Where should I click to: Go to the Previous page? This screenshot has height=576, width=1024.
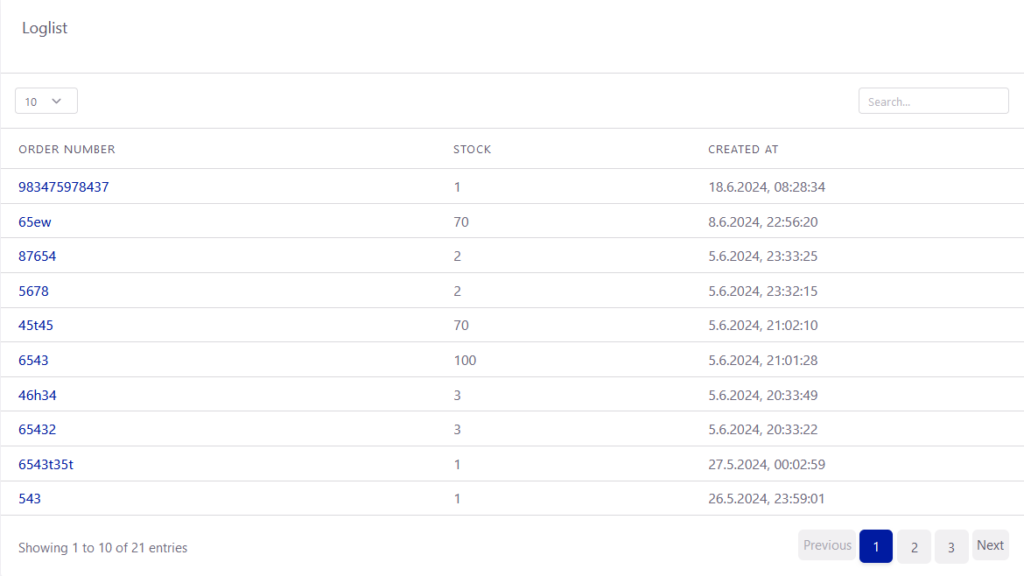[827, 546]
